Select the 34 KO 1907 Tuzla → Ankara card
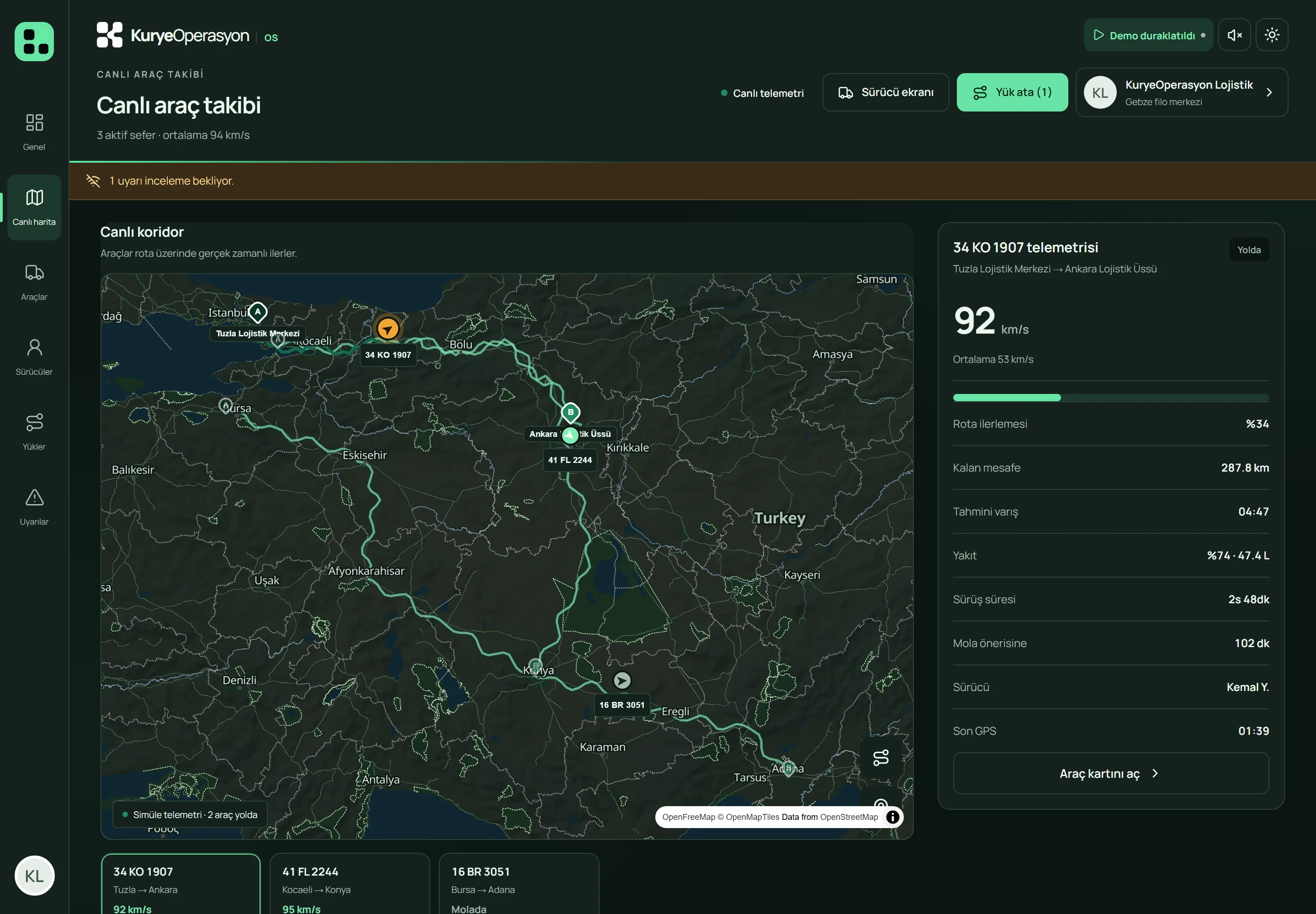The height and width of the screenshot is (914, 1316). [x=181, y=884]
